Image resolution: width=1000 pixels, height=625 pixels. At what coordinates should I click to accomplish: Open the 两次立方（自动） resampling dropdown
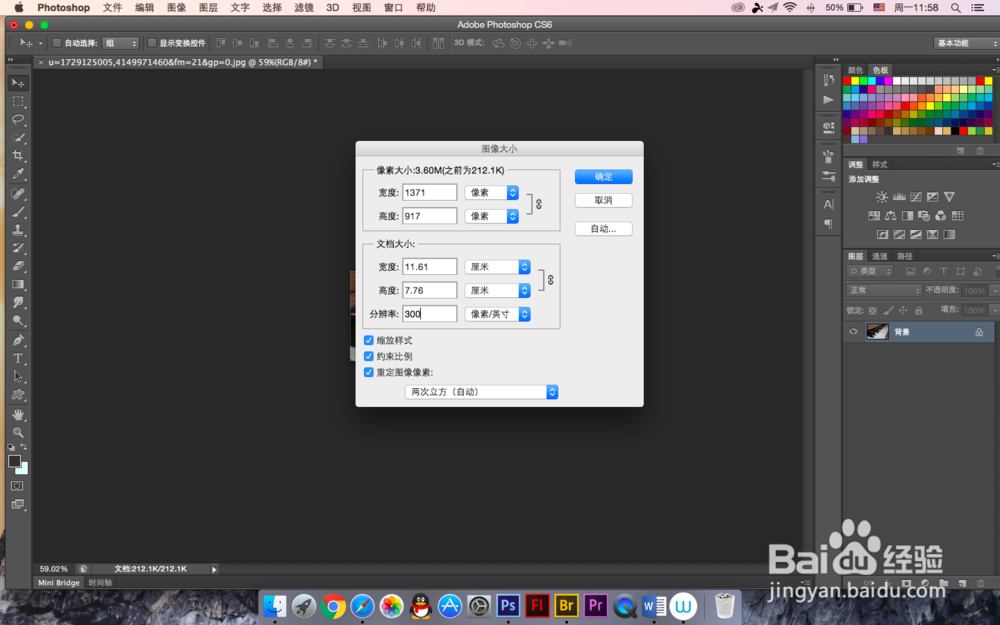click(x=482, y=392)
